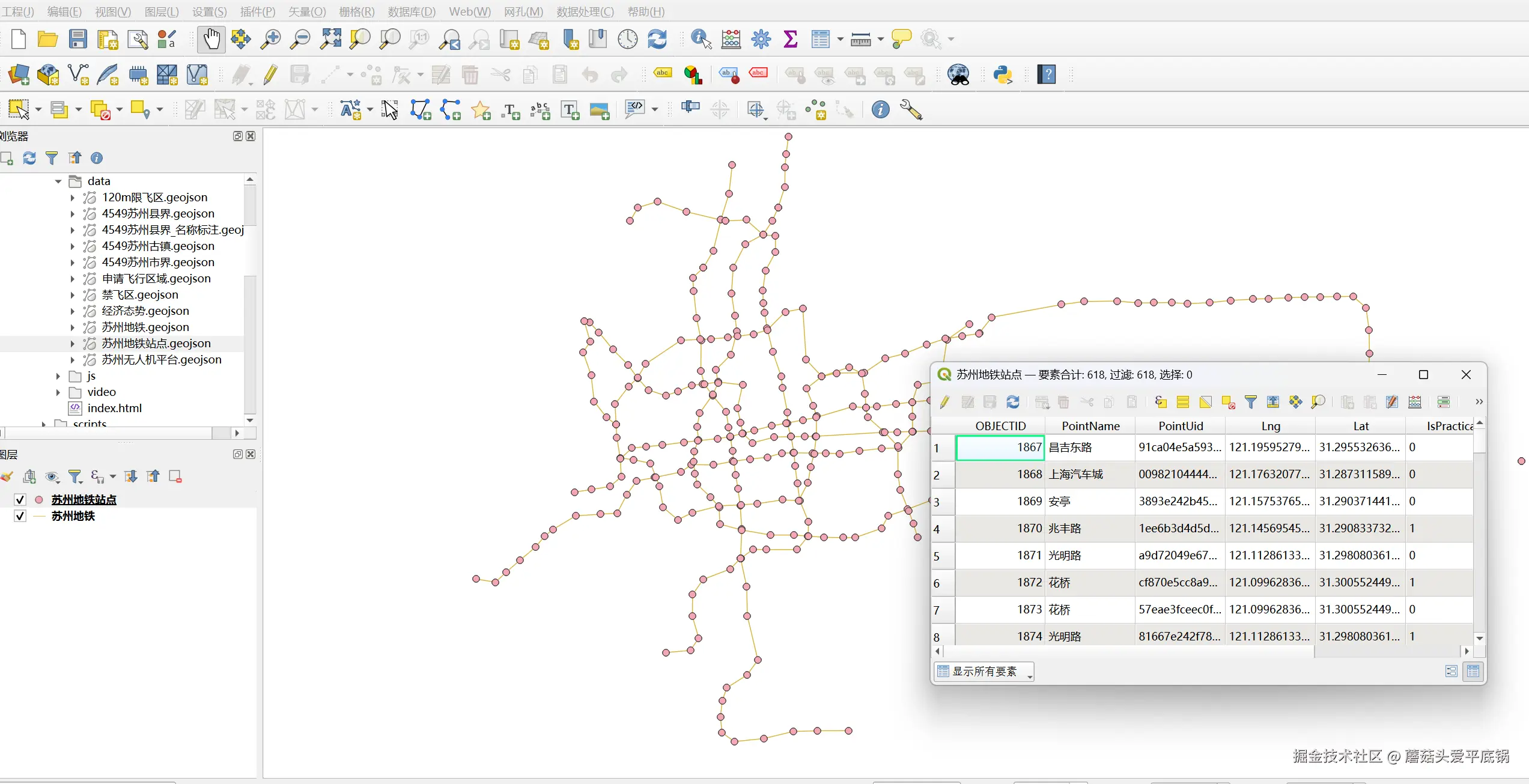The height and width of the screenshot is (784, 1529).
Task: Open the 显示所有要素 filter dropdown
Action: pos(984,671)
